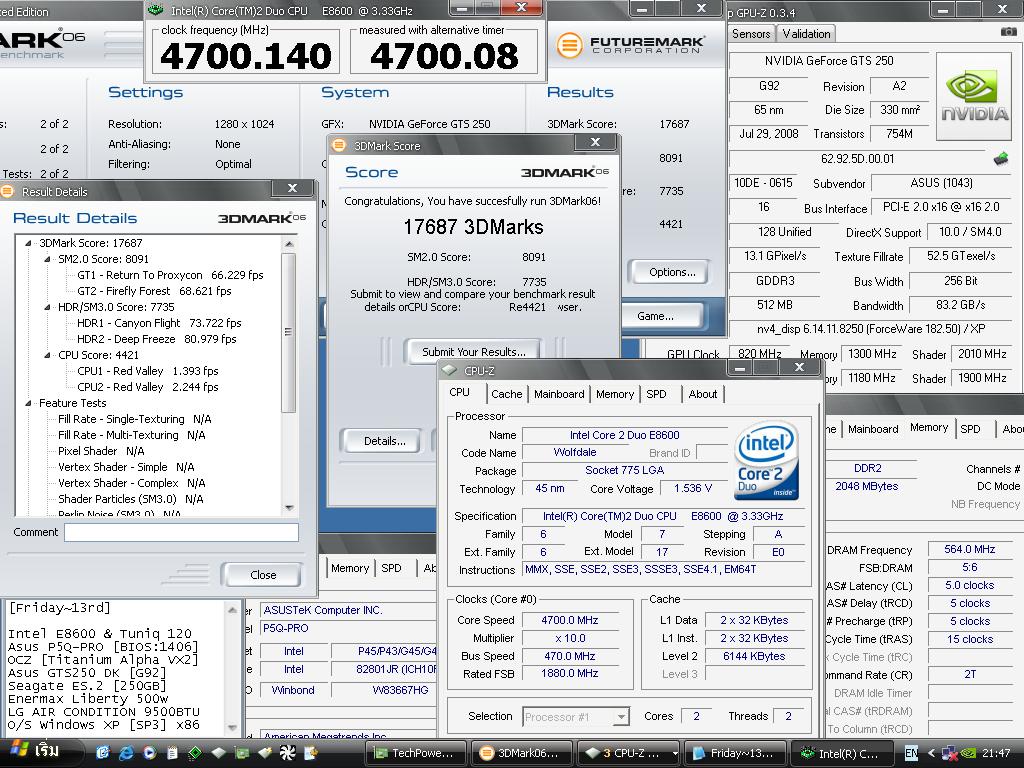This screenshot has width=1024, height=768.
Task: Click the Submit Your Results button
Action: point(473,352)
